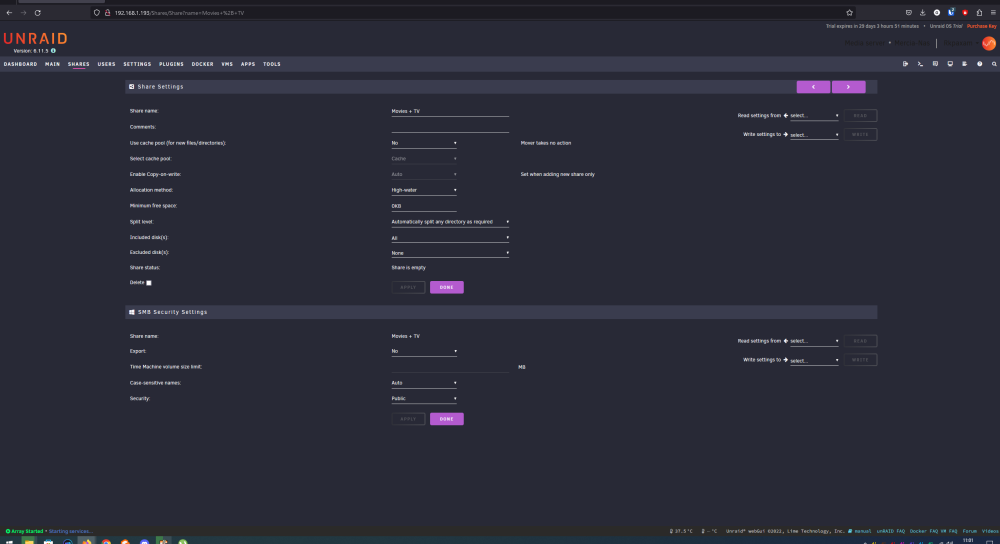Screen dimensions: 1000x544
Task: Open the help icon in Unraid toolbar
Action: [x=980, y=64]
